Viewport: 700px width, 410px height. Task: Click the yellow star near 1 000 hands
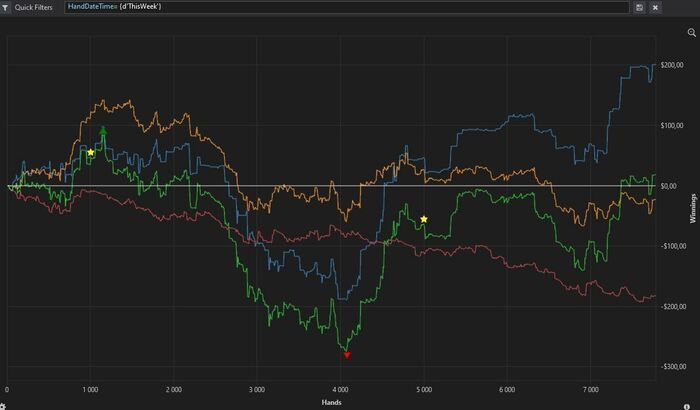coord(91,152)
